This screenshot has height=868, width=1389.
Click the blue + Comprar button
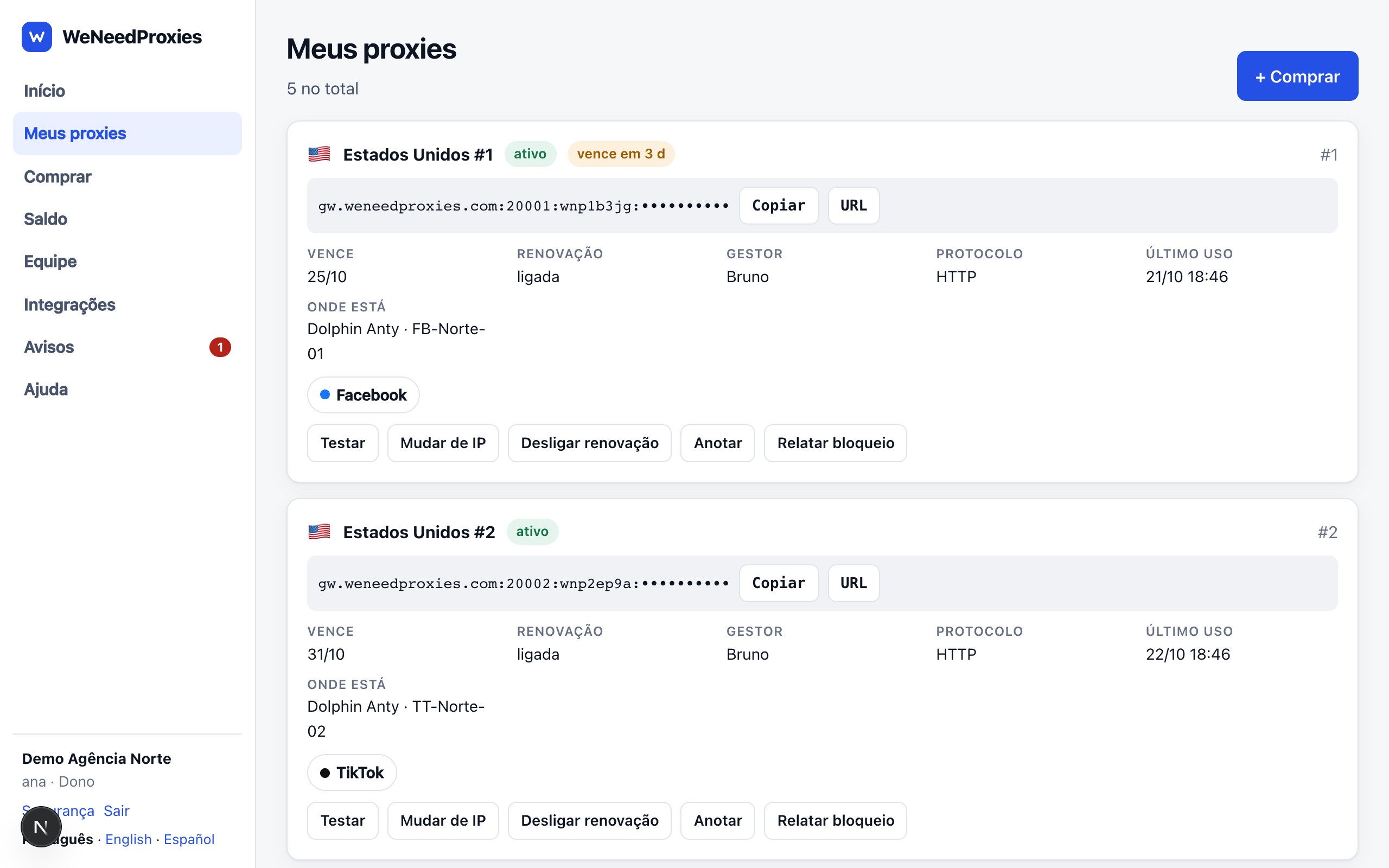click(x=1297, y=76)
